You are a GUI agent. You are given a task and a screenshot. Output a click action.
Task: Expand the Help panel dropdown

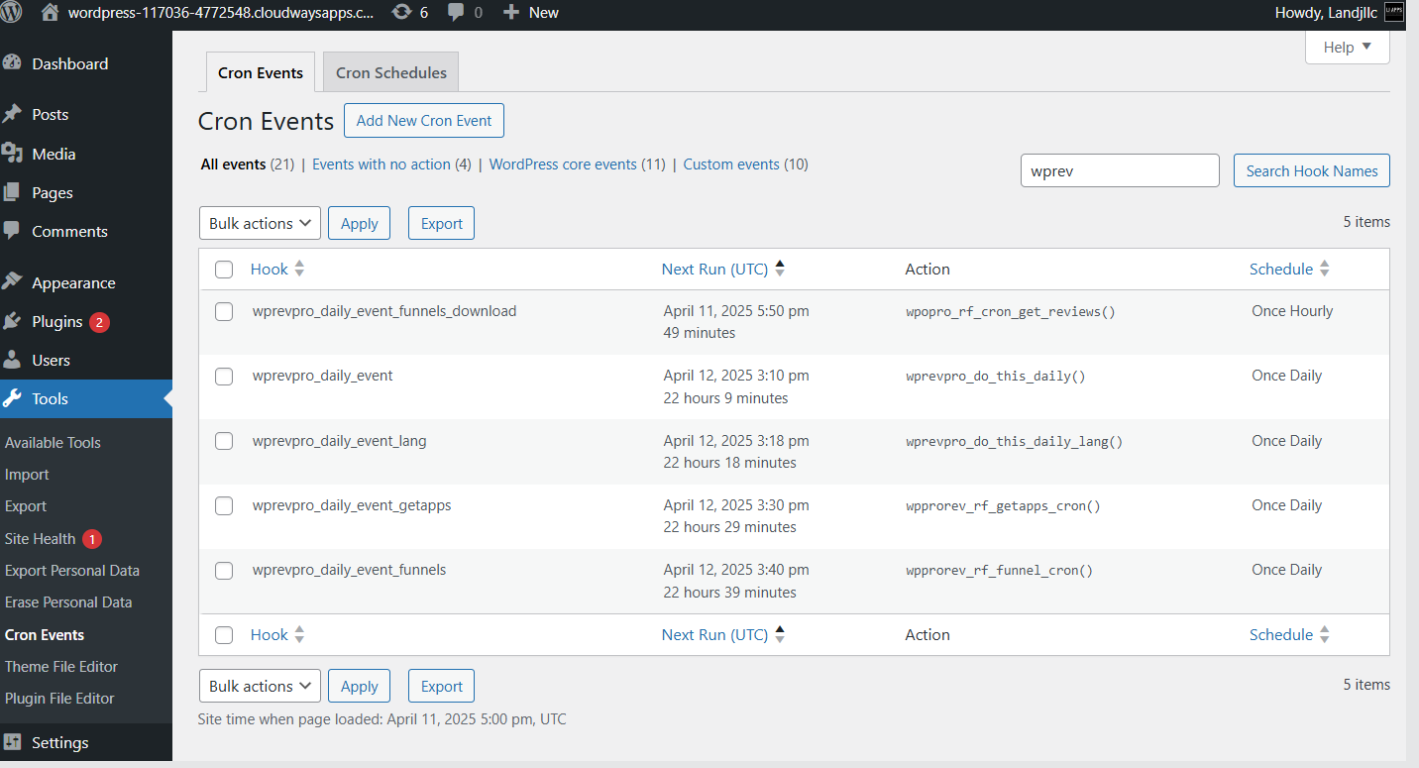pyautogui.click(x=1347, y=47)
